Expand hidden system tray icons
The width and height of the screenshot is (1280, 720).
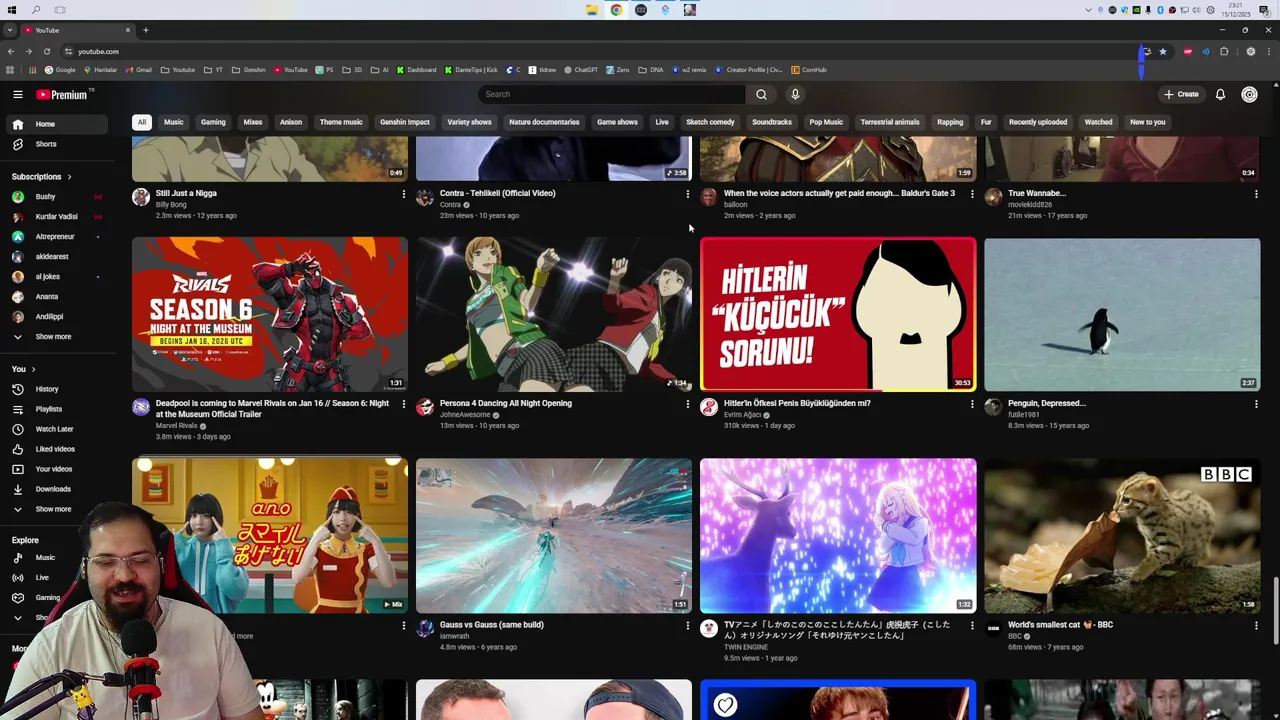pyautogui.click(x=1088, y=10)
